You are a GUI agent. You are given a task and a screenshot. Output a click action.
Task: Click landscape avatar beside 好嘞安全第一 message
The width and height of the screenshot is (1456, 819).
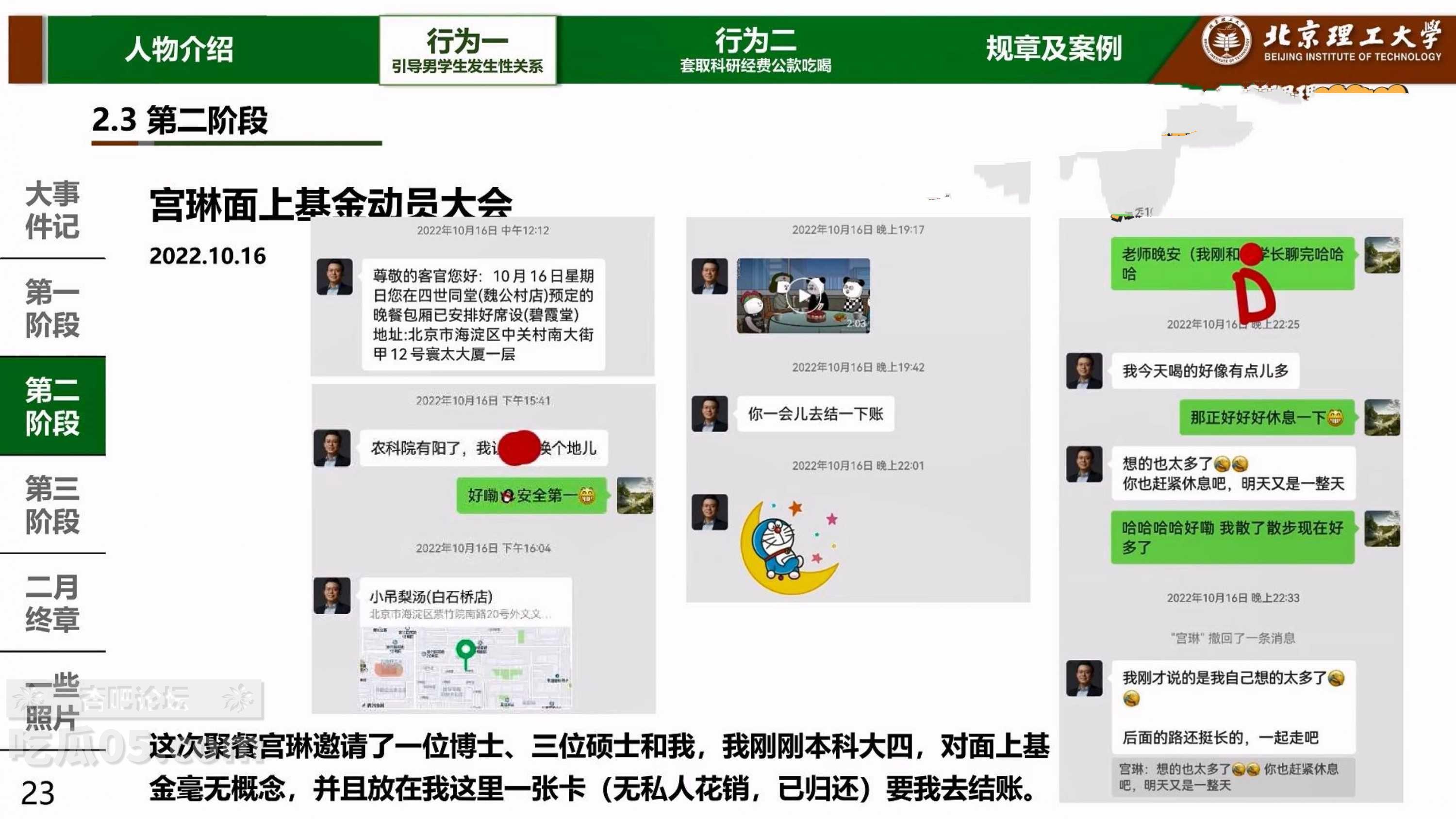tap(635, 495)
